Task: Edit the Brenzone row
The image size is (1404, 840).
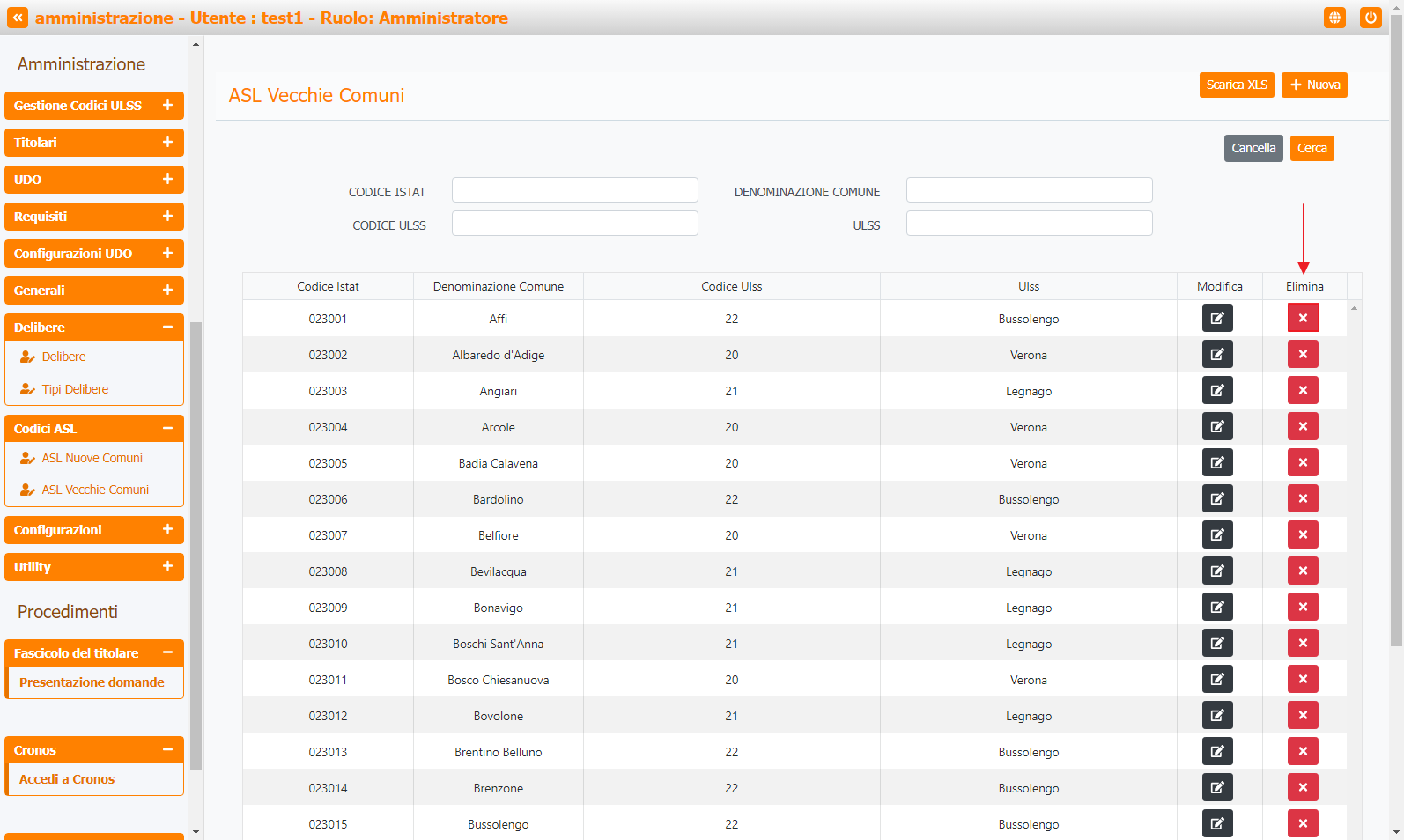Action: pos(1216,788)
